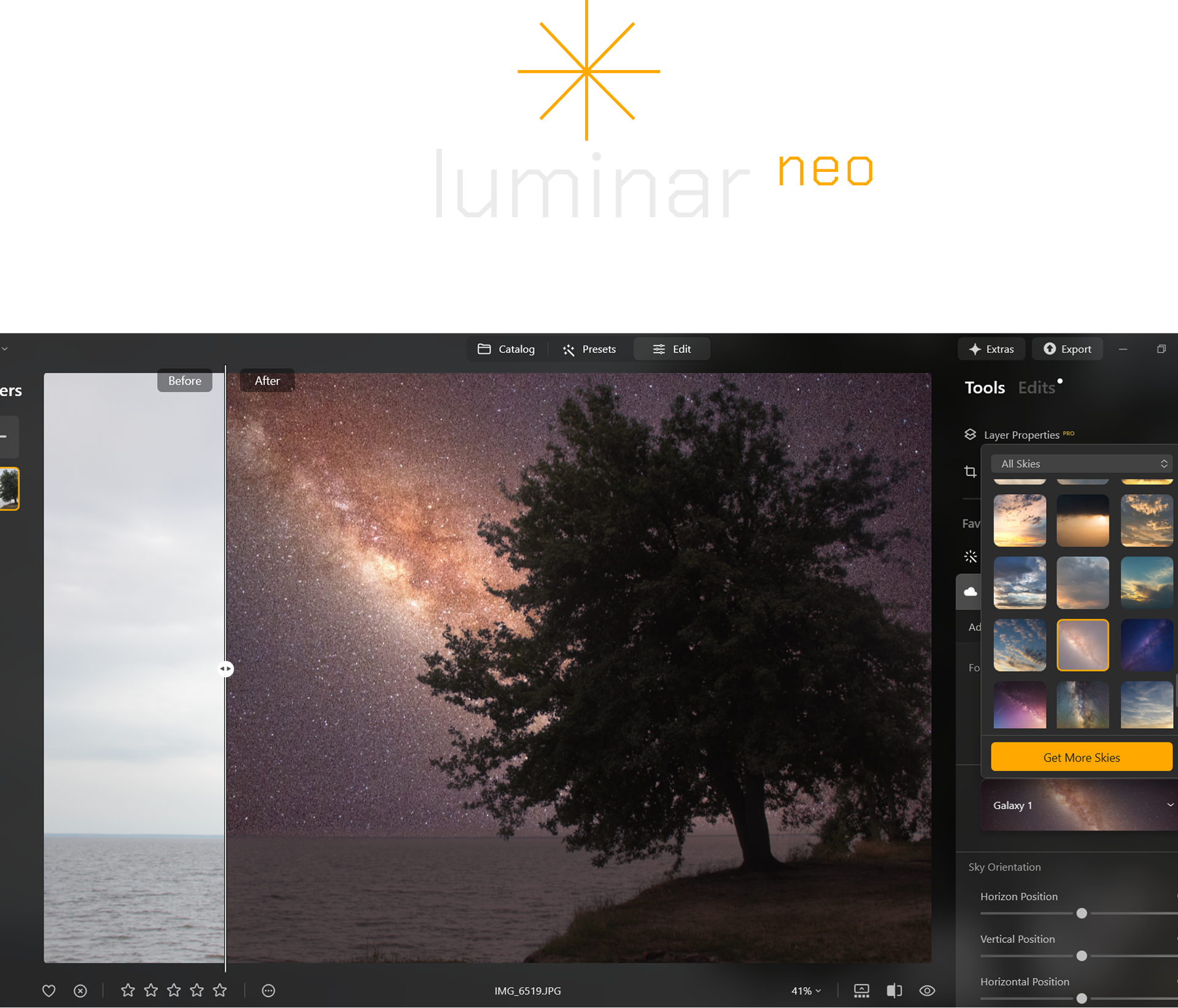Click the Sky cloud tool icon
1178x1008 pixels.
[x=970, y=592]
